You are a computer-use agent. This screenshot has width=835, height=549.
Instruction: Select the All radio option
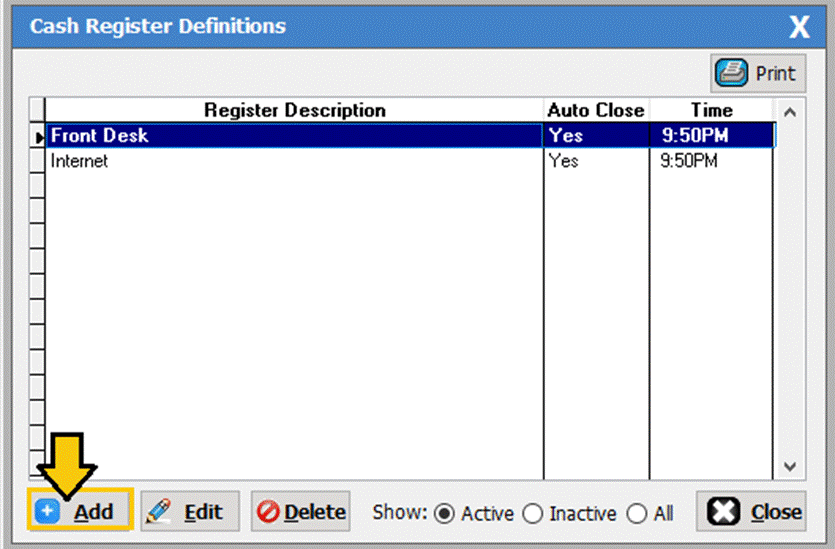[x=636, y=514]
